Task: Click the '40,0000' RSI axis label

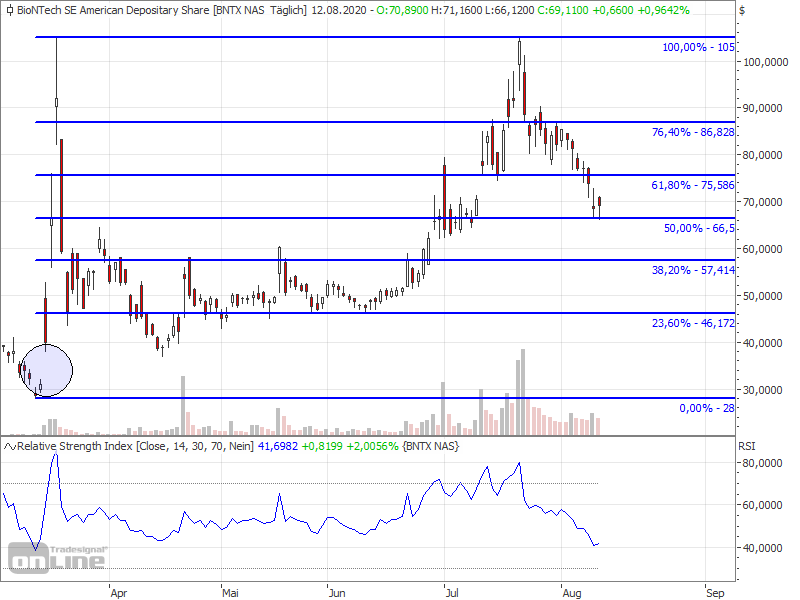Action: tap(763, 548)
